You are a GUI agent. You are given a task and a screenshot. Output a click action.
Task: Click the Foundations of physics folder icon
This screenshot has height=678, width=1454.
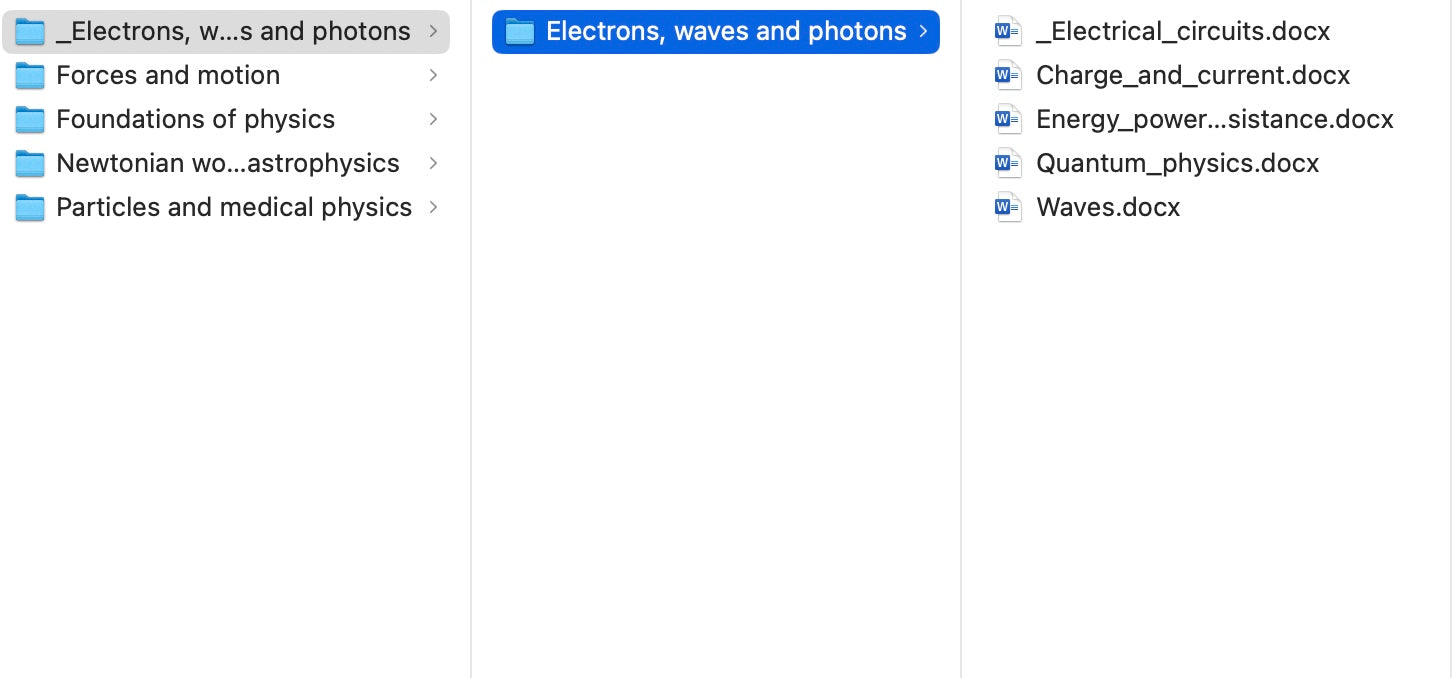click(x=30, y=120)
